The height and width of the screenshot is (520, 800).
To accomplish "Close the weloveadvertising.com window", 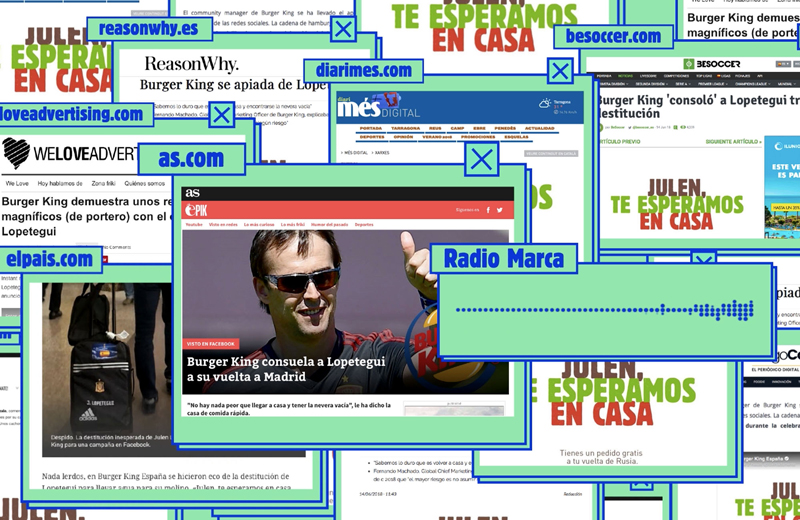I will pos(221,115).
